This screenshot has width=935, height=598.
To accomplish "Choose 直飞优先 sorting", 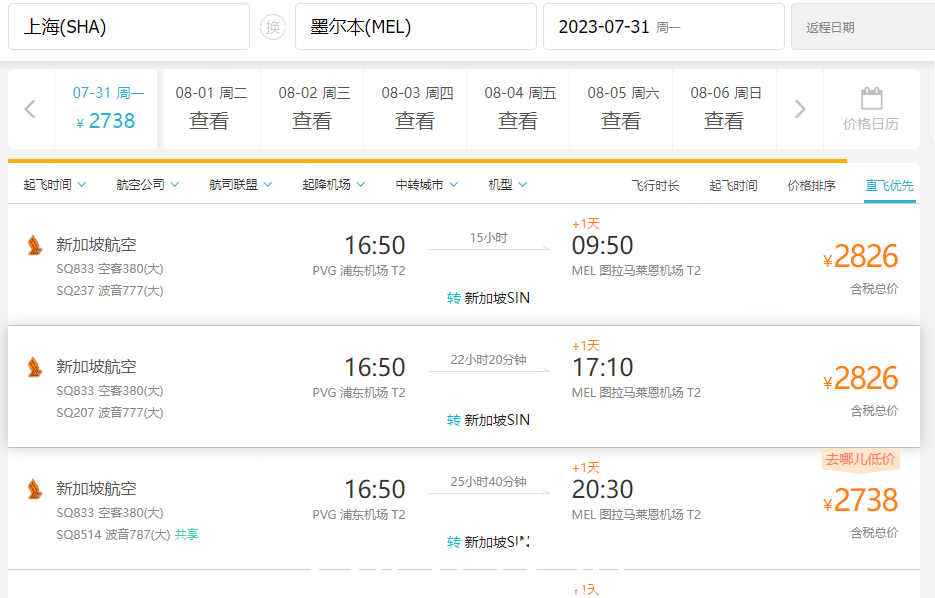I will [889, 185].
